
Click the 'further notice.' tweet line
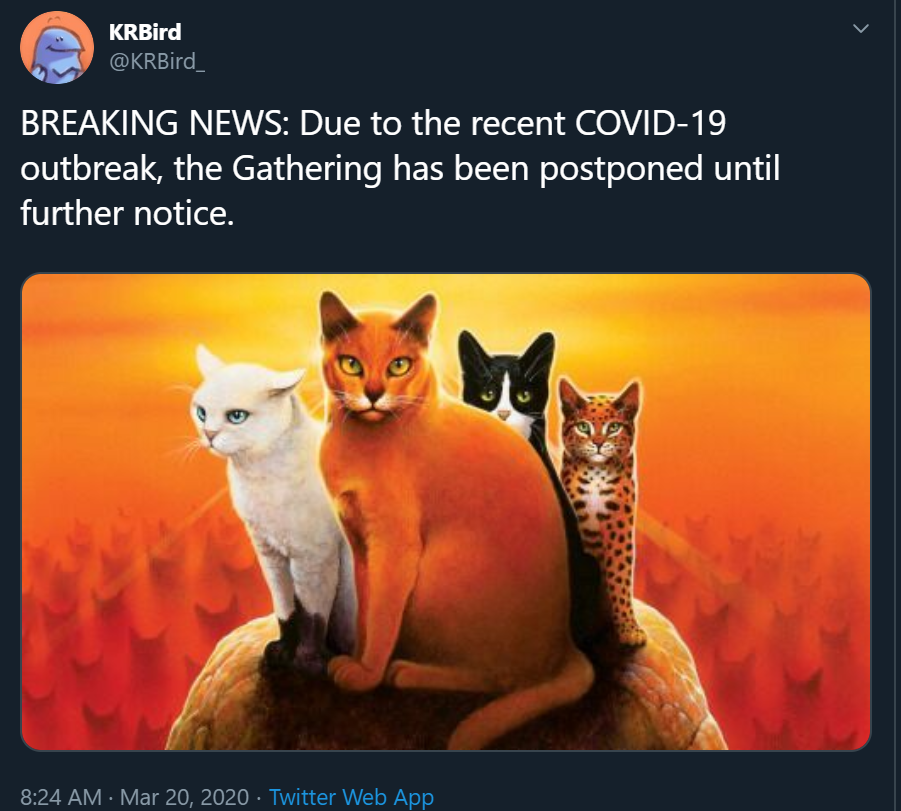pyautogui.click(x=128, y=213)
